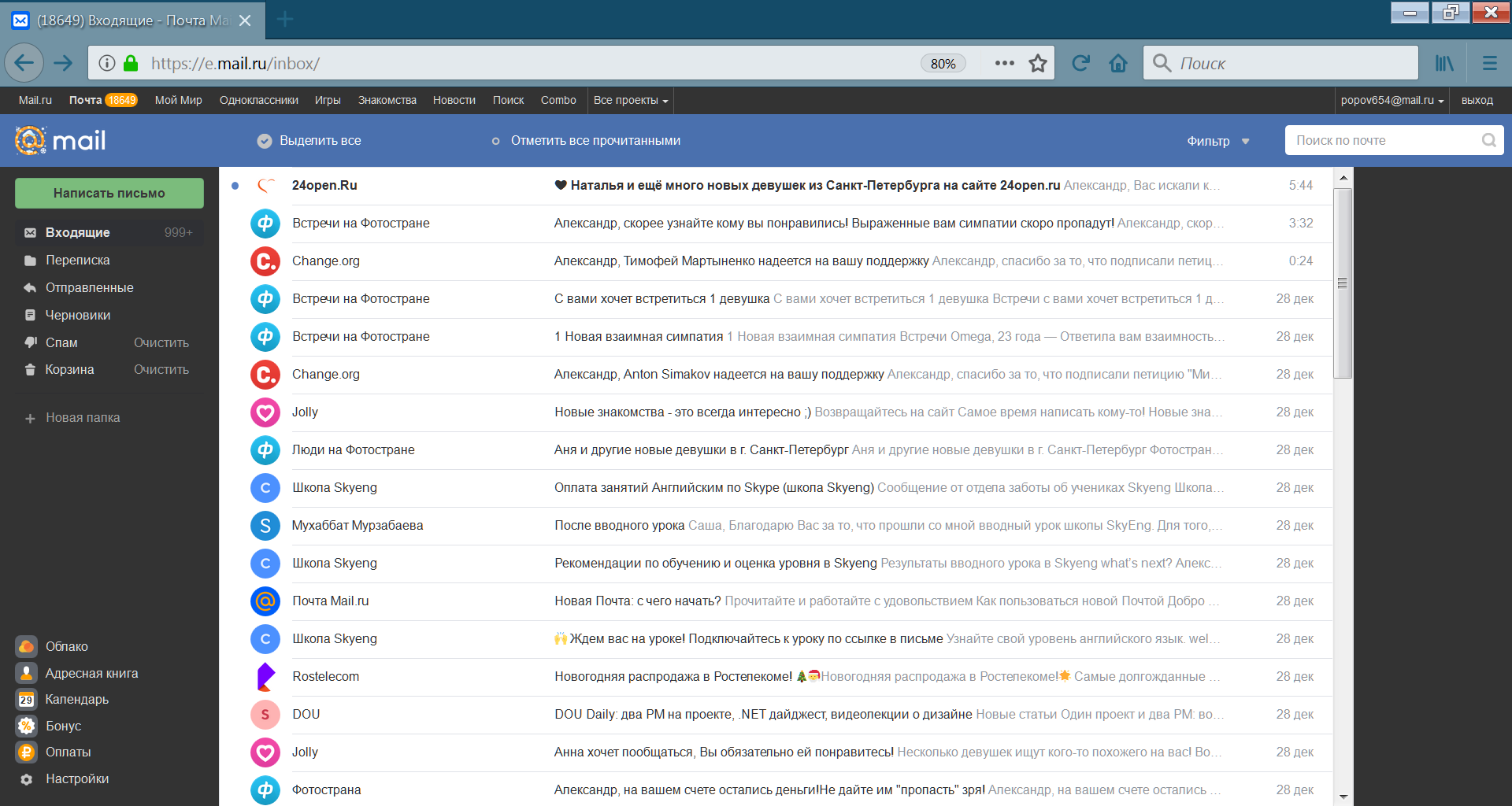Click the DOU sender avatar

click(265, 714)
